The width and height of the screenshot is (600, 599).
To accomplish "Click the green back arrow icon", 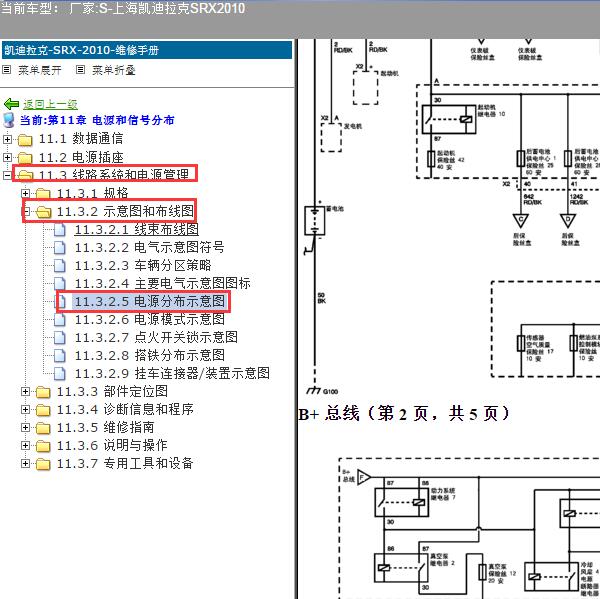I will (x=11, y=104).
